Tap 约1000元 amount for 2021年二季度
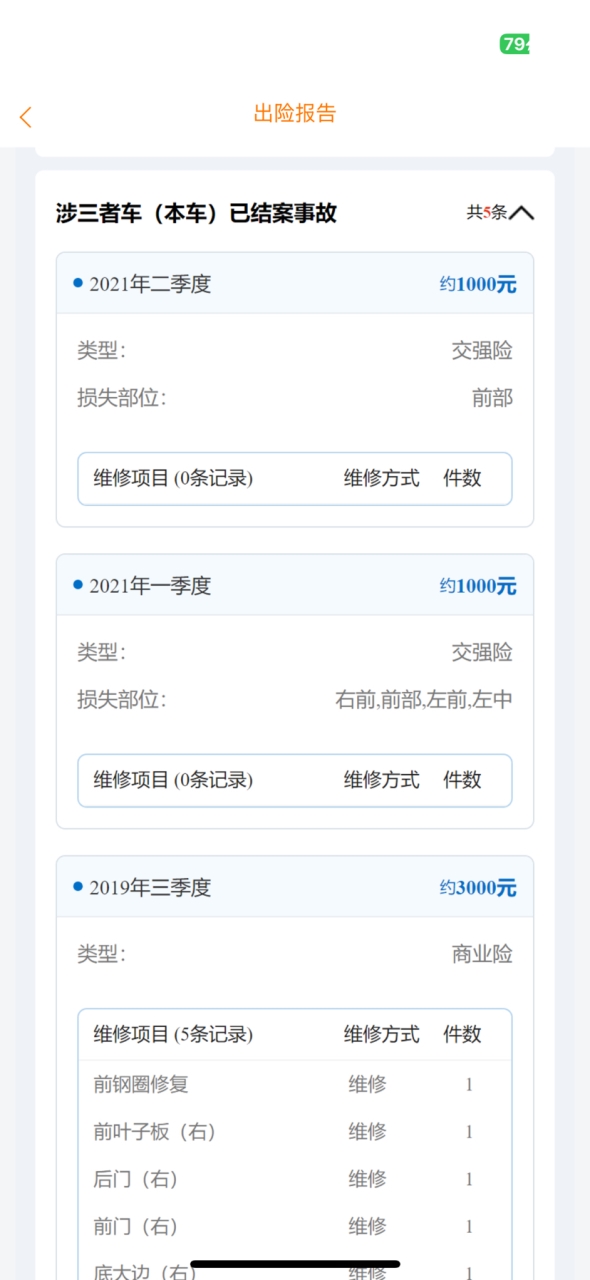Screen dimensions: 590x1280 478,284
